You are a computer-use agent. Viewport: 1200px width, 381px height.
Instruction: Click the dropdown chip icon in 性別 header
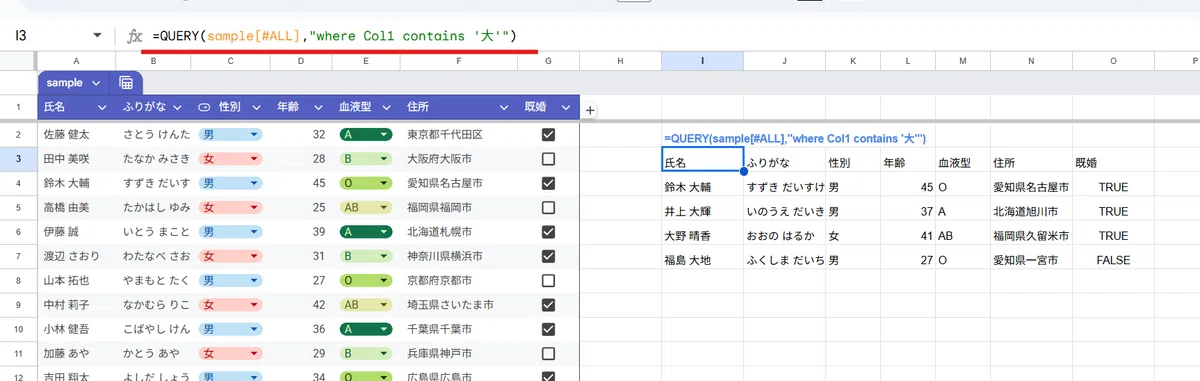[204, 107]
